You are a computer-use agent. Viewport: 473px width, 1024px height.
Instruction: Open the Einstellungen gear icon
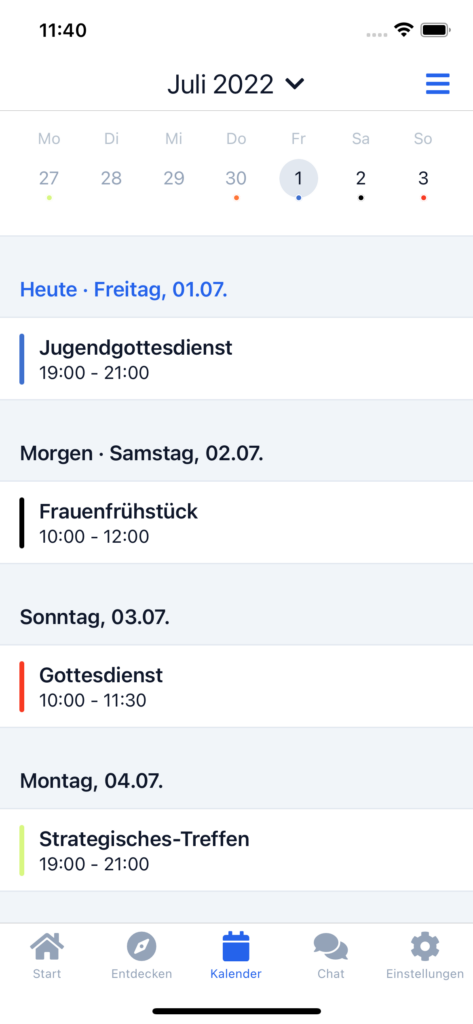click(x=425, y=946)
